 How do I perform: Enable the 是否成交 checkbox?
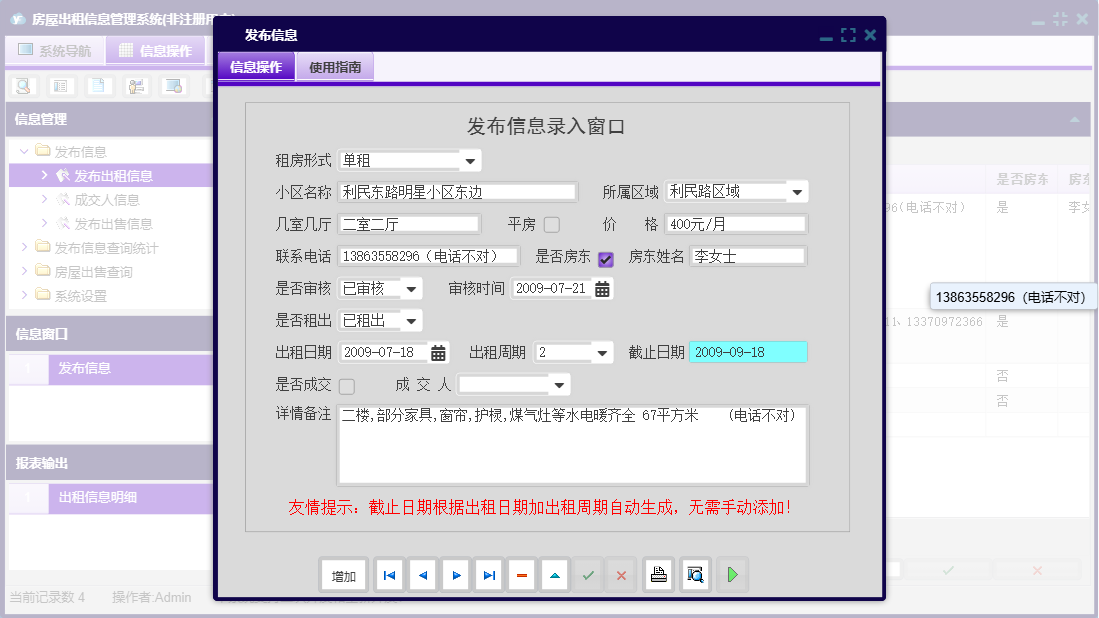click(x=346, y=384)
